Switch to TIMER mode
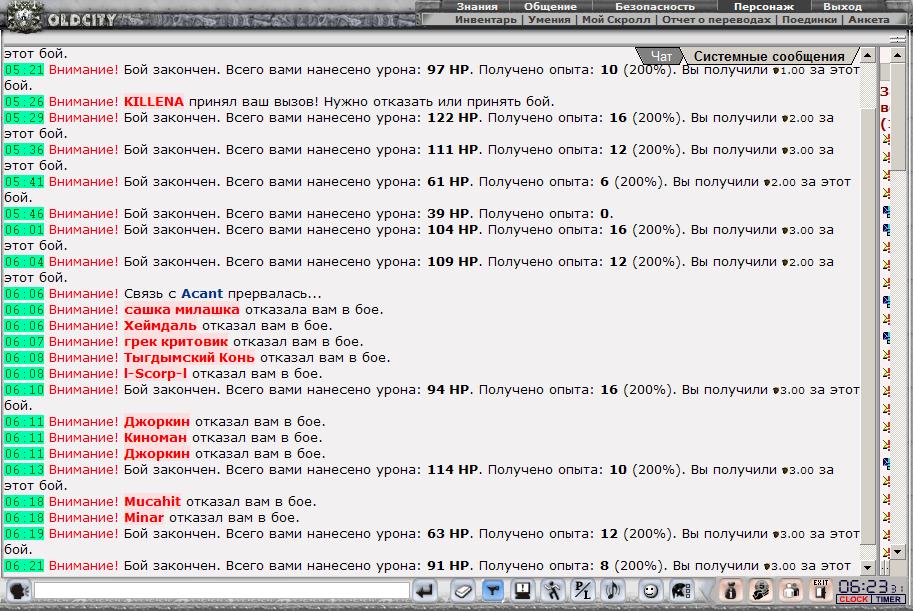Screen dimensions: 913x612 coord(888,599)
